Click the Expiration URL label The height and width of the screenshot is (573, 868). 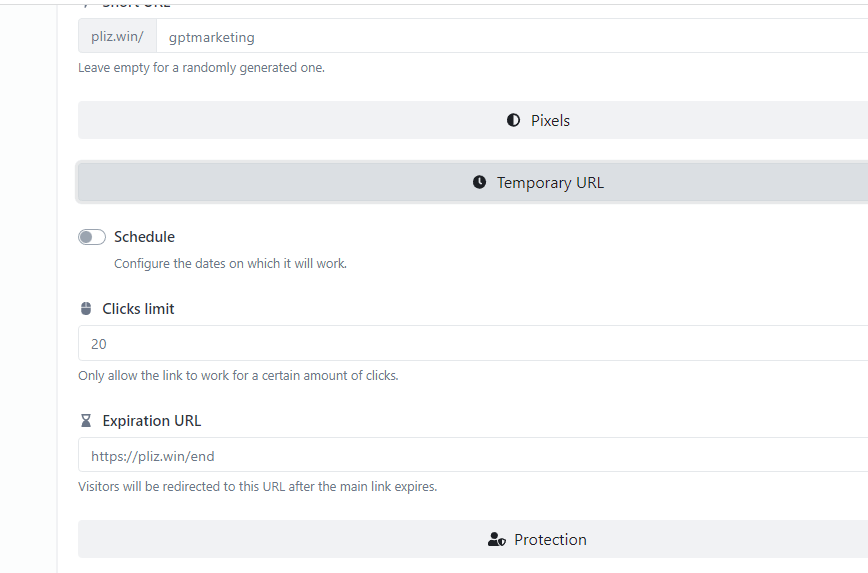(151, 421)
